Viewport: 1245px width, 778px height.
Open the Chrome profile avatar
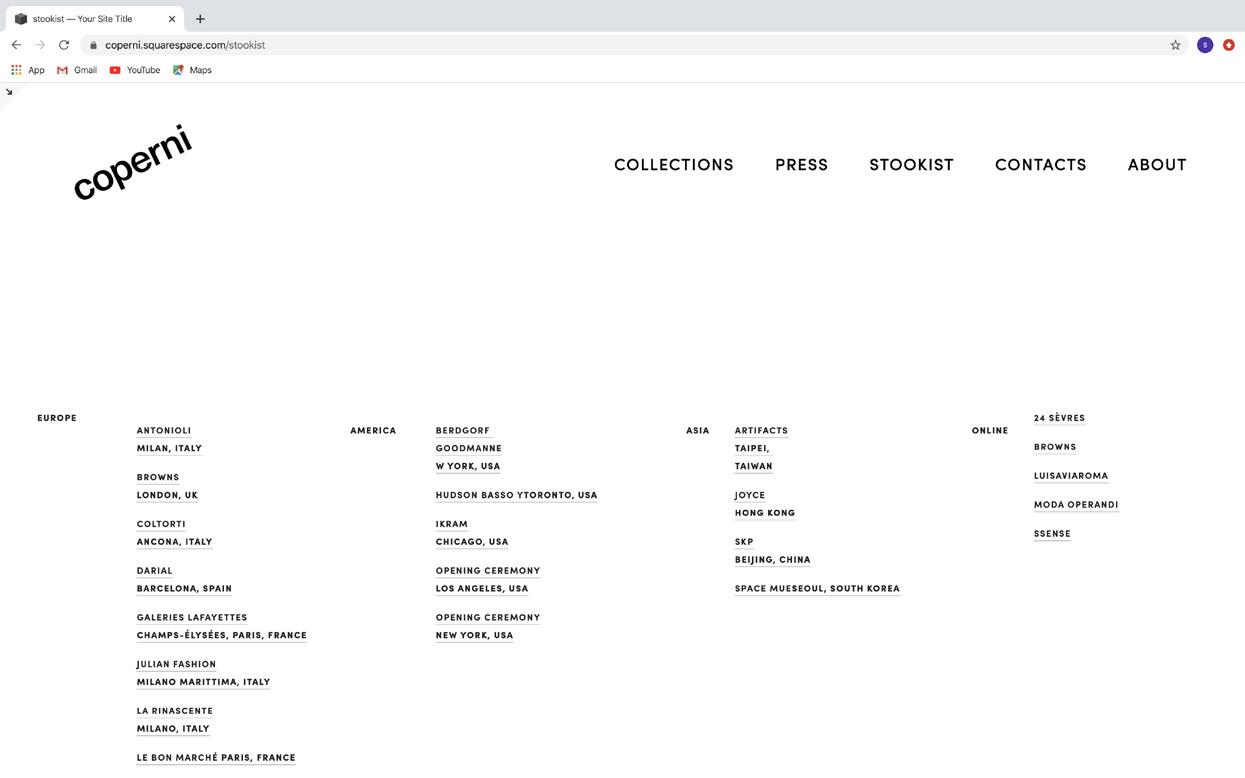click(x=1205, y=45)
